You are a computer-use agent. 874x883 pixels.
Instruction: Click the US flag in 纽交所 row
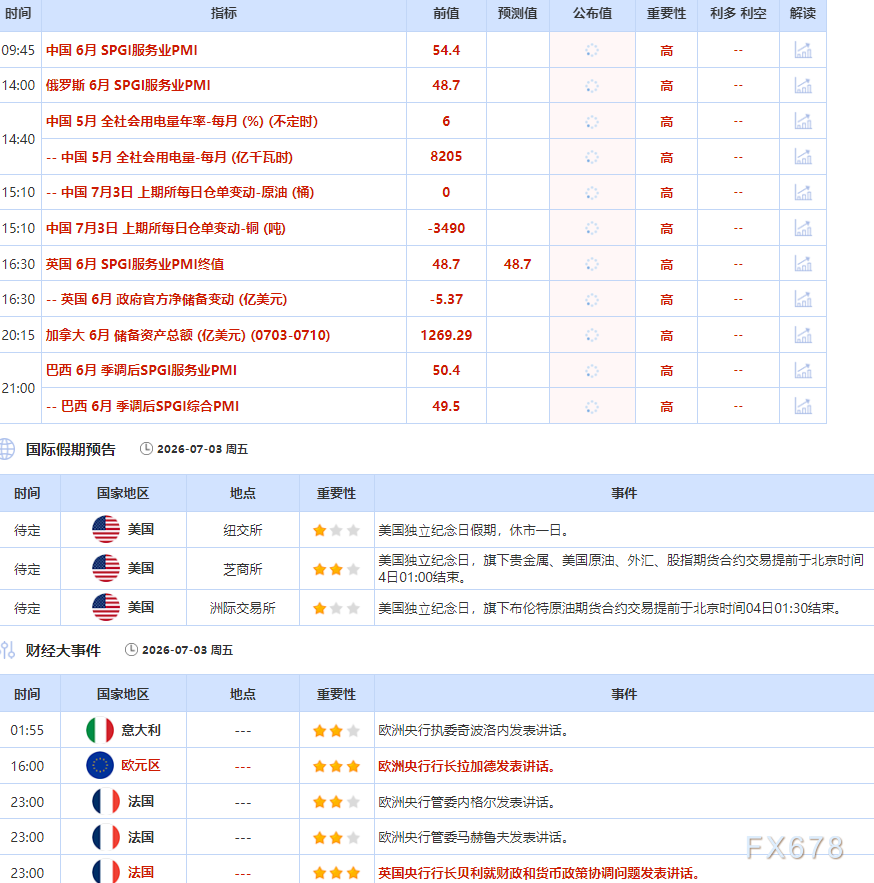[x=106, y=529]
